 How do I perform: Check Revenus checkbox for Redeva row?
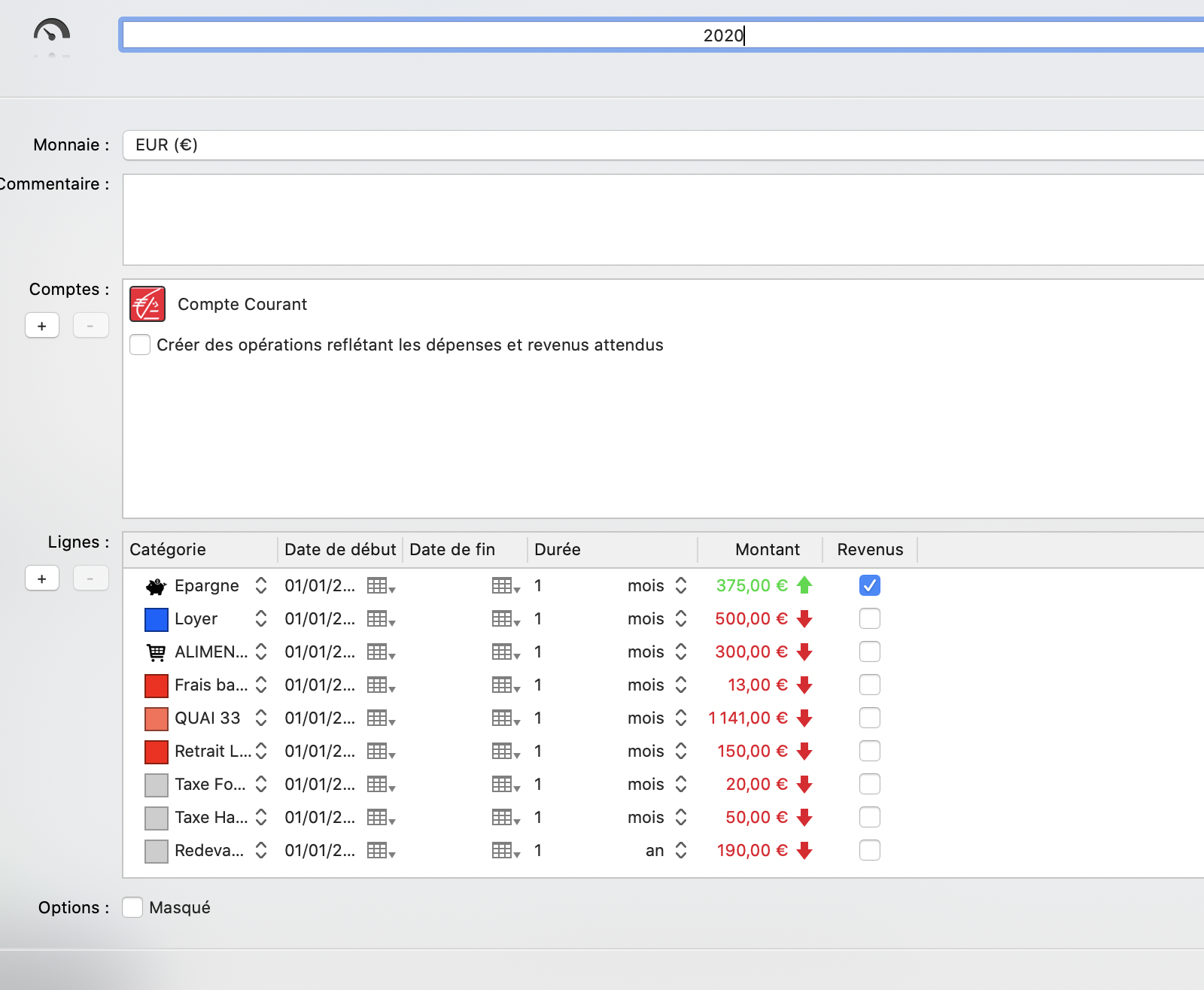(x=870, y=850)
